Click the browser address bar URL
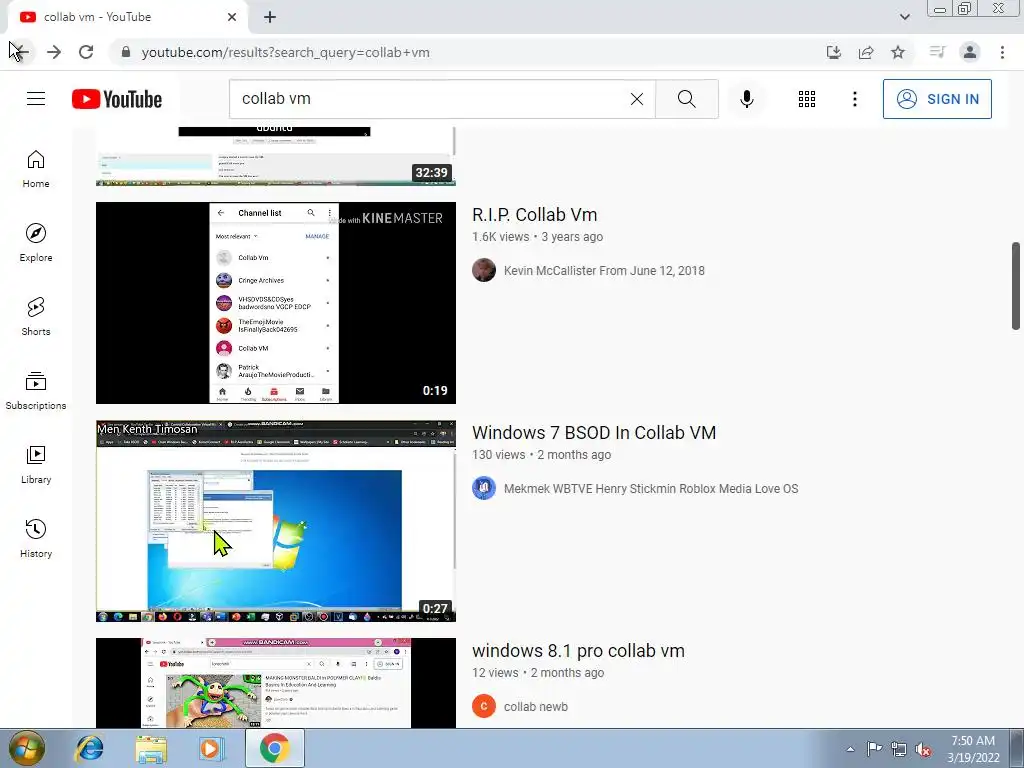This screenshot has width=1024, height=768. tap(285, 52)
